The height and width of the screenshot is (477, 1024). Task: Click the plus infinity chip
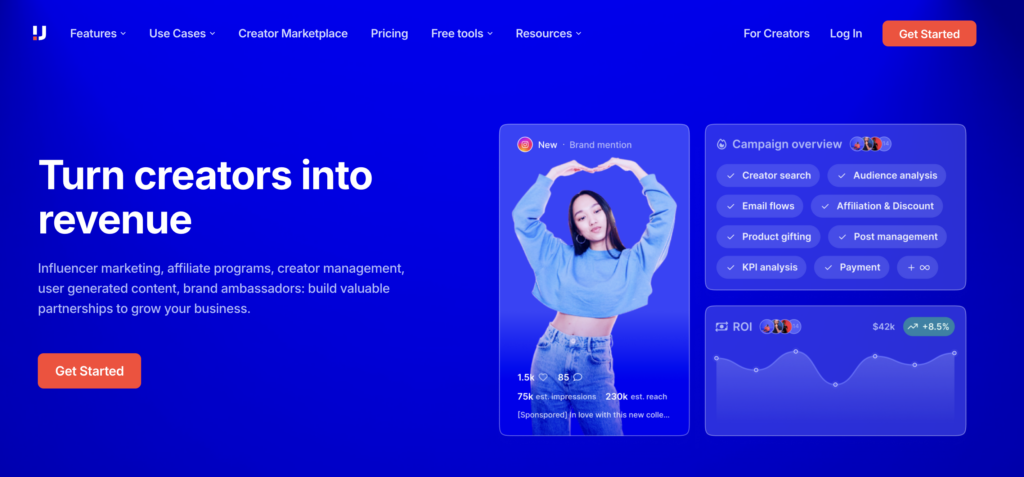pos(918,267)
